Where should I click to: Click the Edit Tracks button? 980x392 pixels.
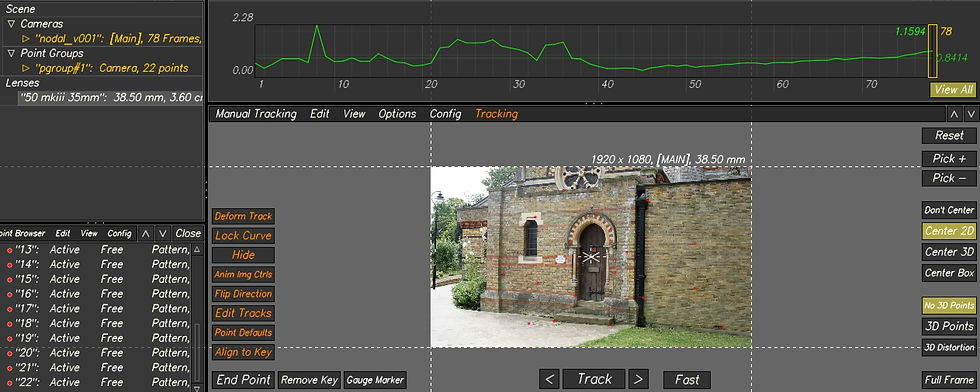pyautogui.click(x=243, y=313)
